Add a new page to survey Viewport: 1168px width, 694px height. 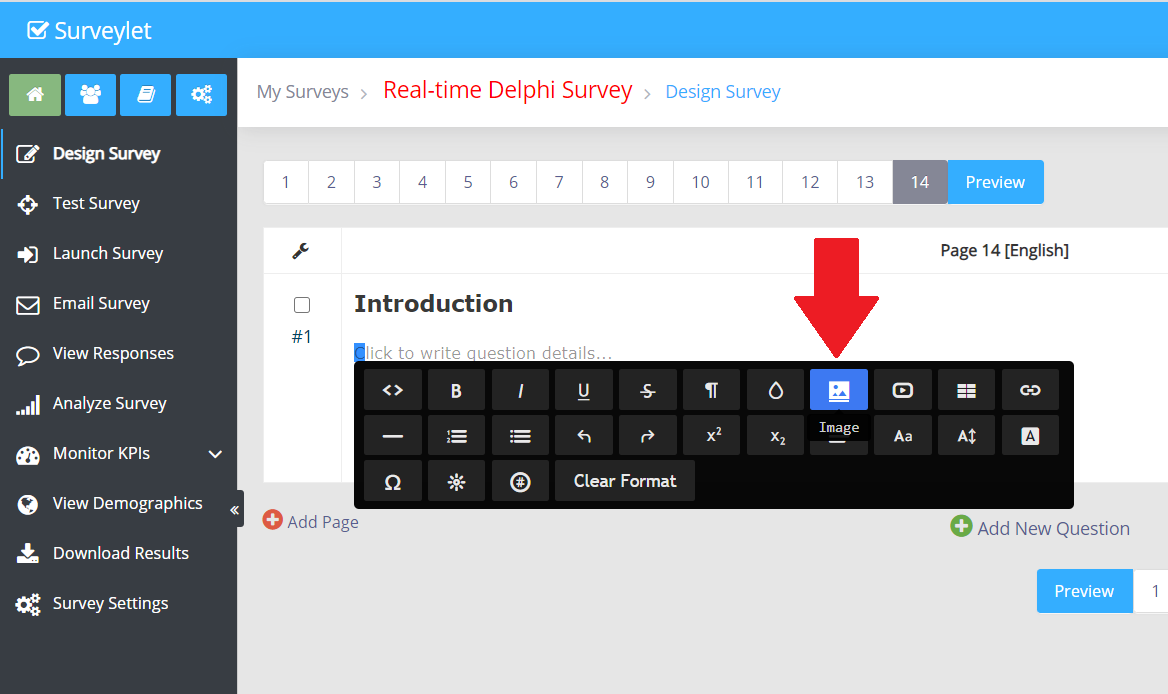[x=311, y=521]
